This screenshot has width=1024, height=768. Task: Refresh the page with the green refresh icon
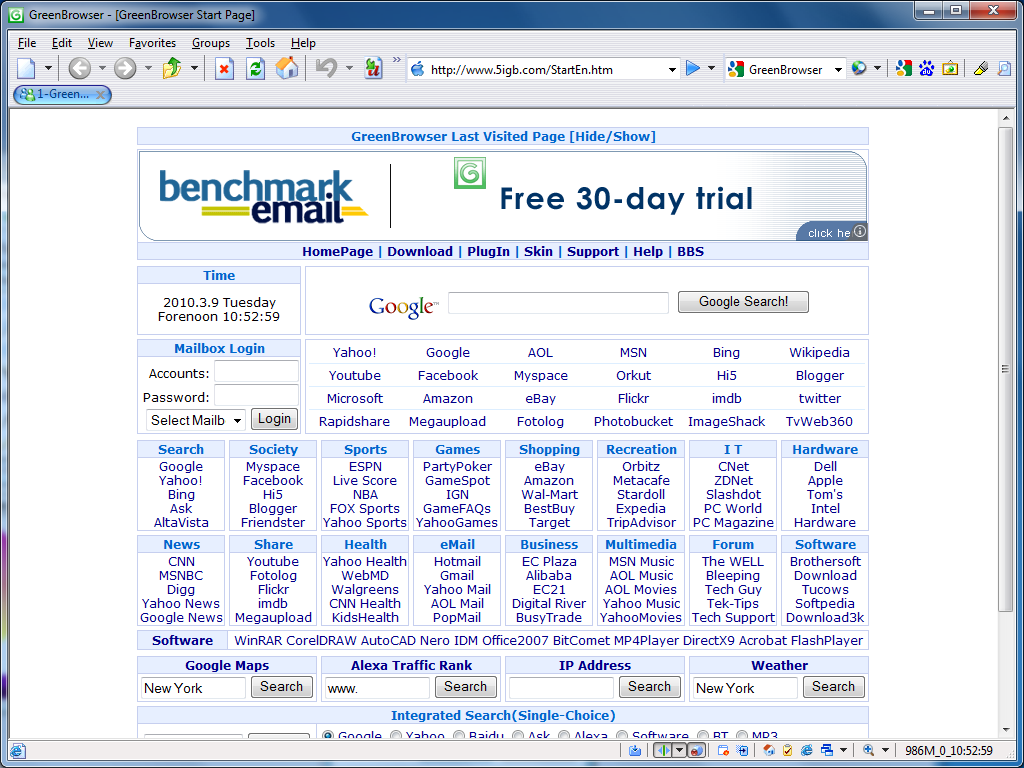click(255, 68)
